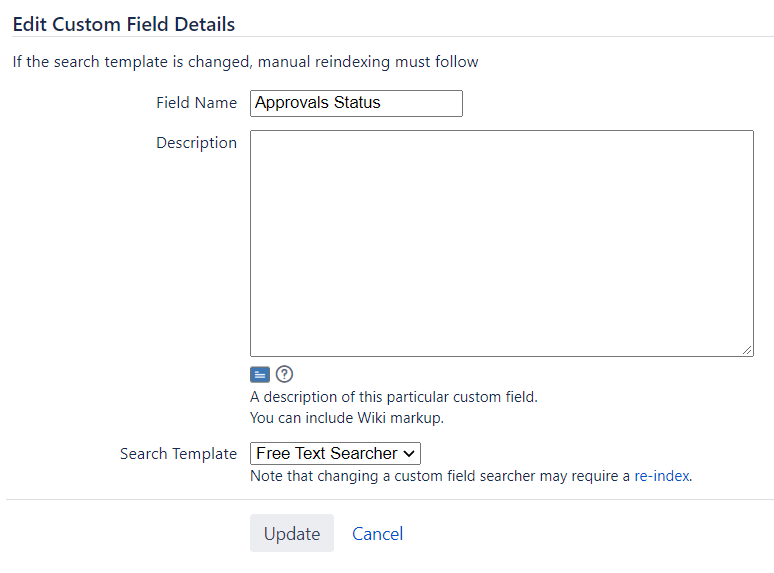Cancel editing the custom field
Image resolution: width=774 pixels, height=573 pixels.
pos(378,534)
